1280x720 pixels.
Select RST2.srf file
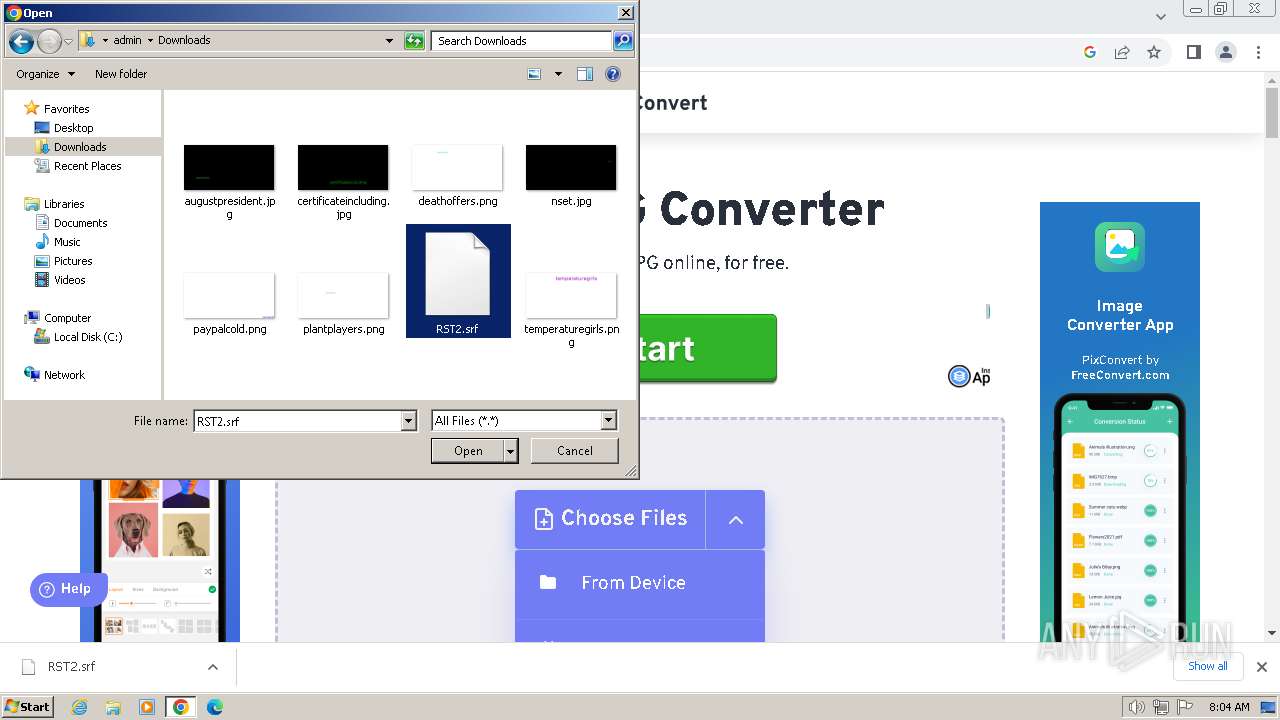tap(458, 281)
